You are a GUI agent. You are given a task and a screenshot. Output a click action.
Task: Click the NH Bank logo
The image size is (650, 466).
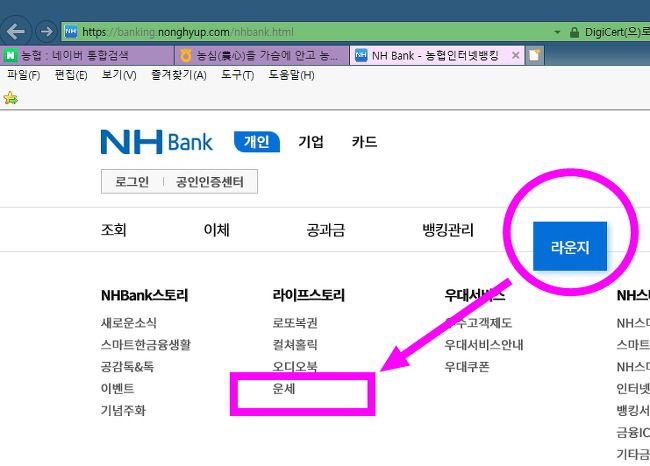pos(157,142)
